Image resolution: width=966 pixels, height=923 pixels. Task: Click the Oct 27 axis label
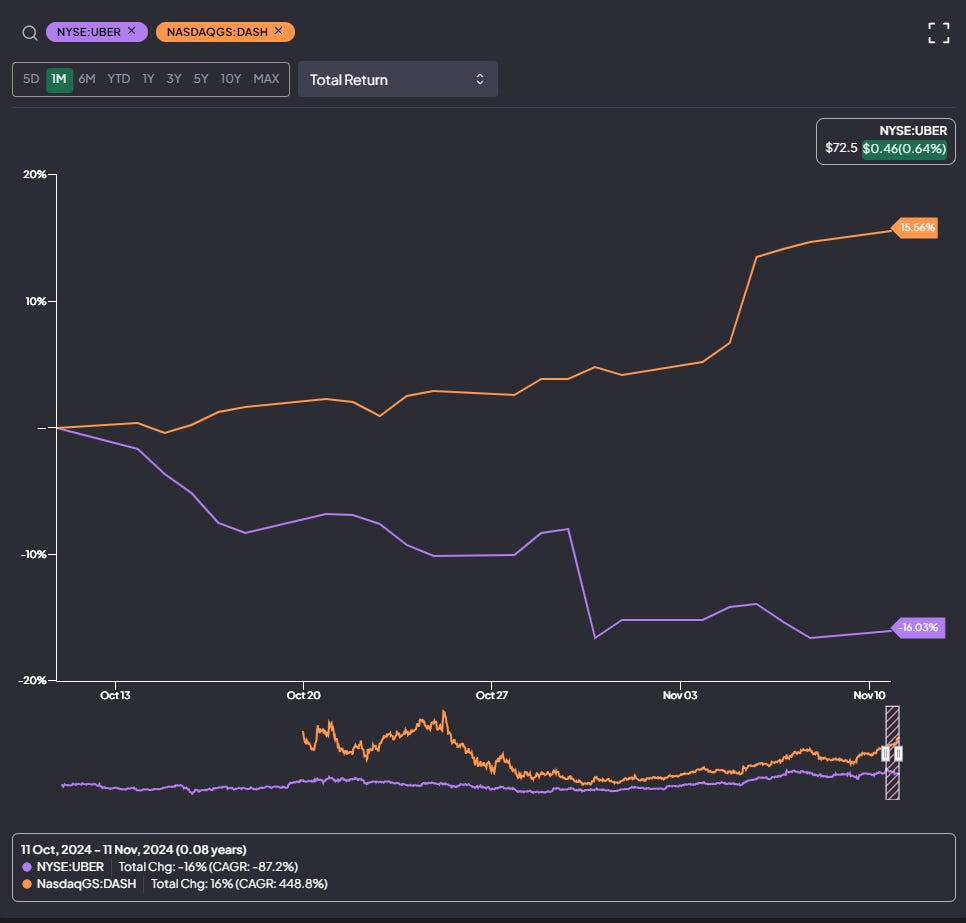(492, 696)
